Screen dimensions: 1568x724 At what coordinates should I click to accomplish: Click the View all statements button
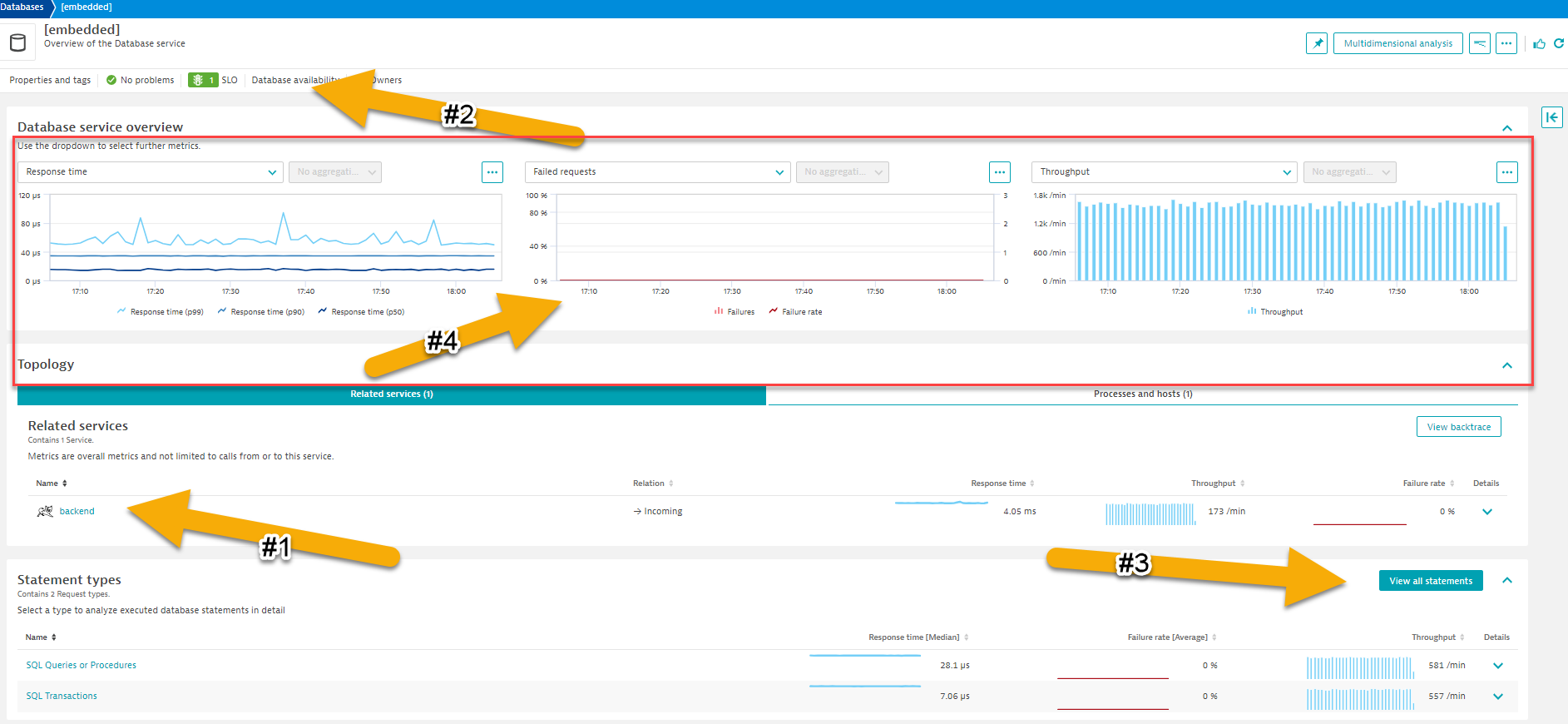click(1430, 581)
